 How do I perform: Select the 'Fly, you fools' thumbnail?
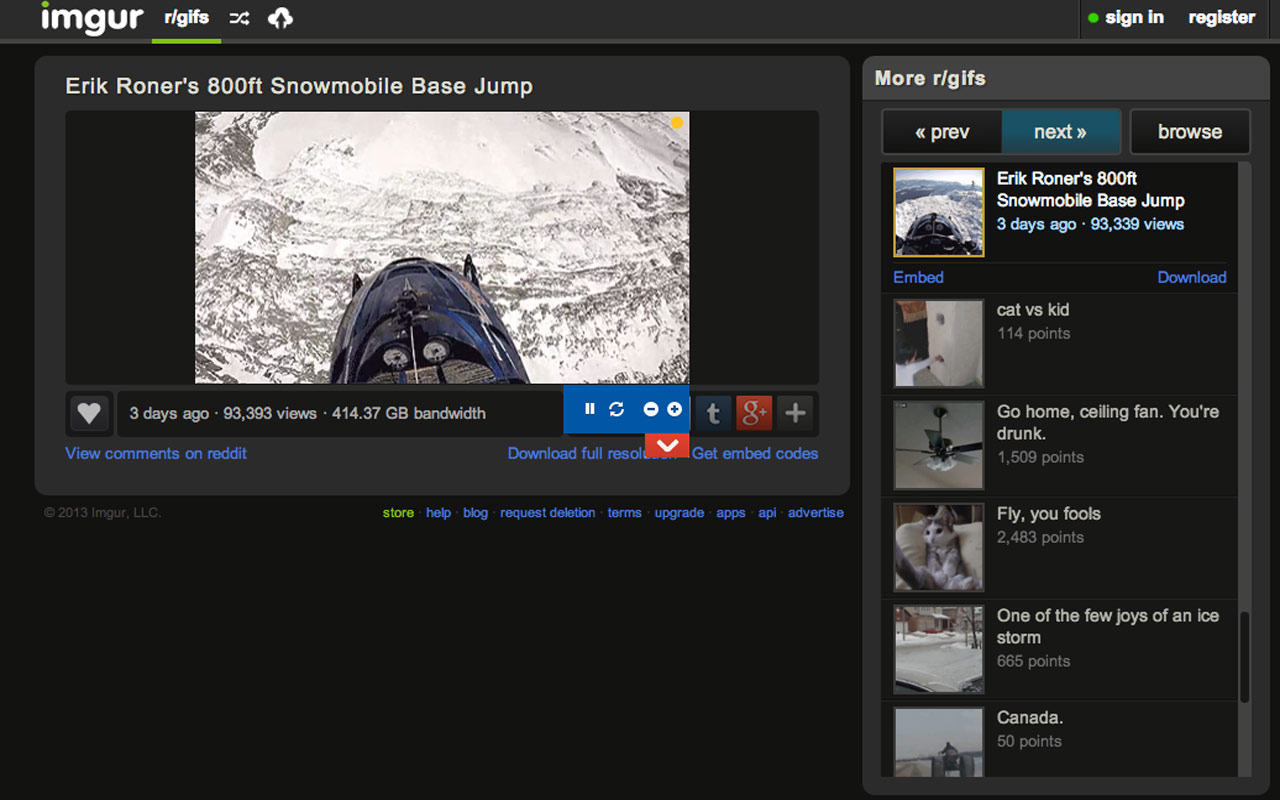(x=939, y=548)
